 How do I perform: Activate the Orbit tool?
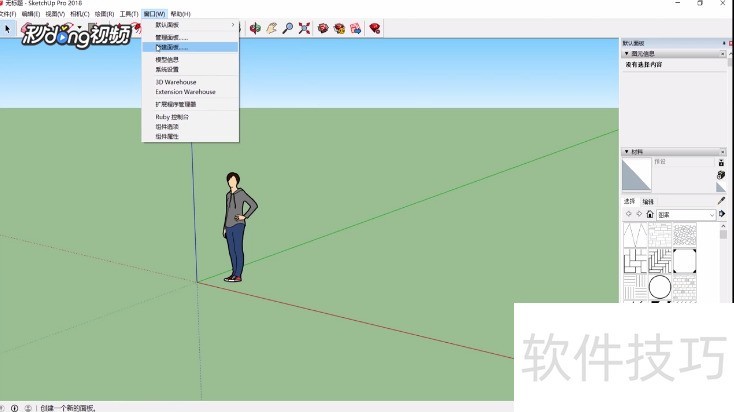pyautogui.click(x=255, y=29)
